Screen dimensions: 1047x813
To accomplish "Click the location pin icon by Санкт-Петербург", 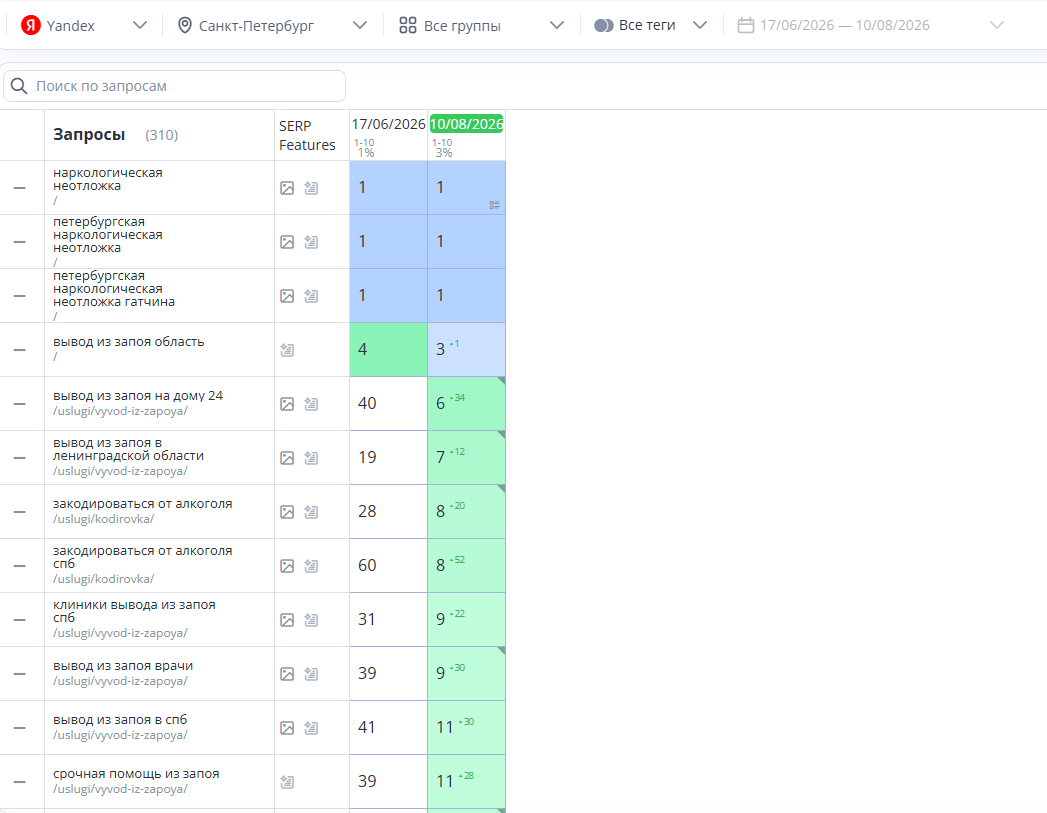I will (185, 25).
